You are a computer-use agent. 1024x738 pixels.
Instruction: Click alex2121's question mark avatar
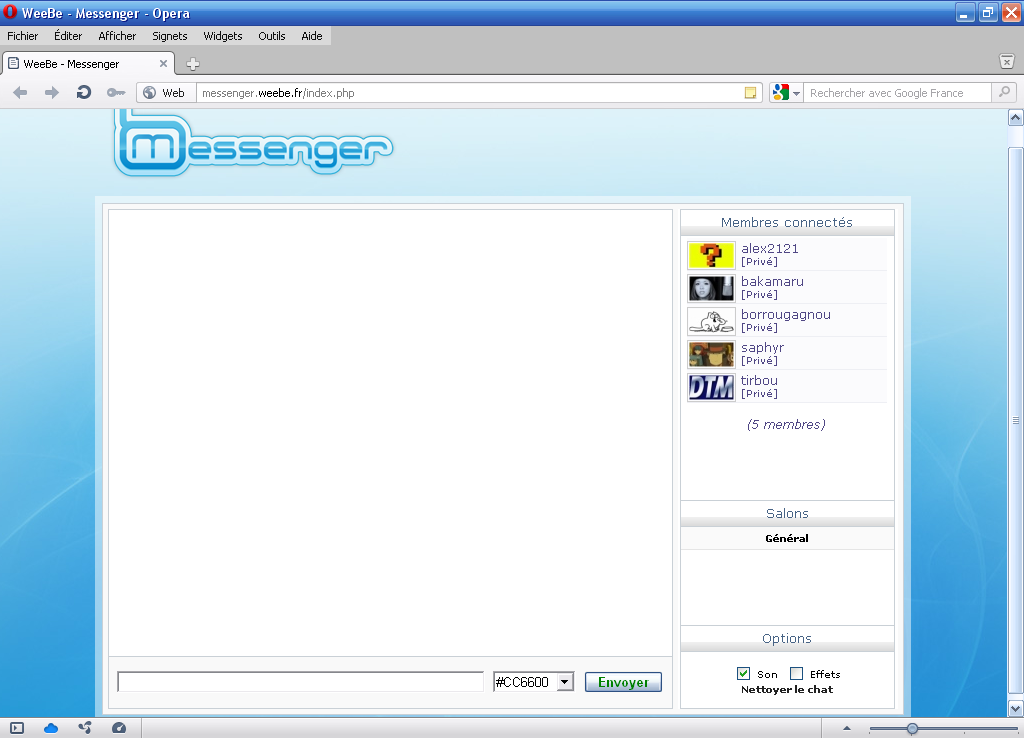coord(711,255)
